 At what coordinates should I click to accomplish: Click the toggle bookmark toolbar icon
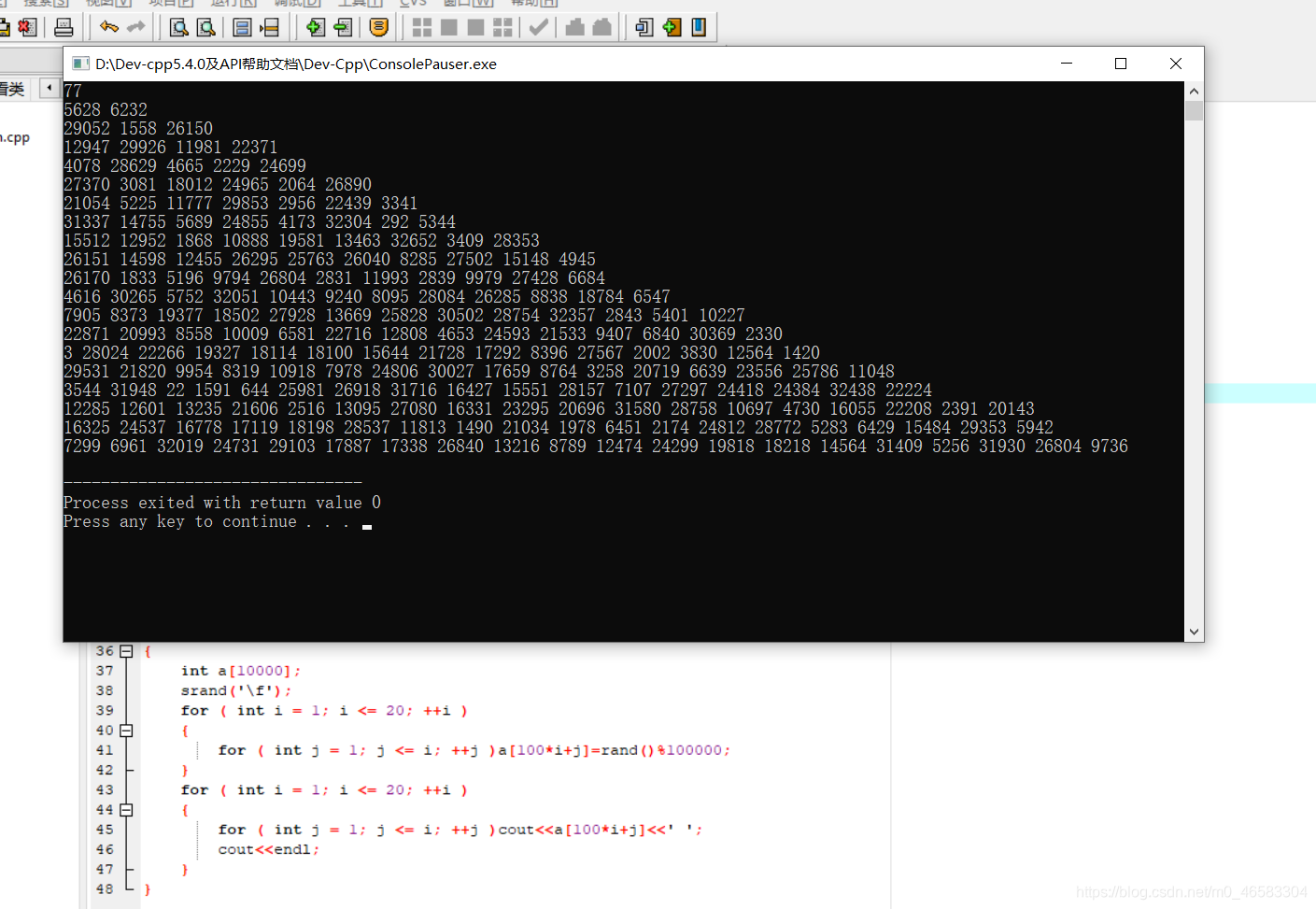242,27
